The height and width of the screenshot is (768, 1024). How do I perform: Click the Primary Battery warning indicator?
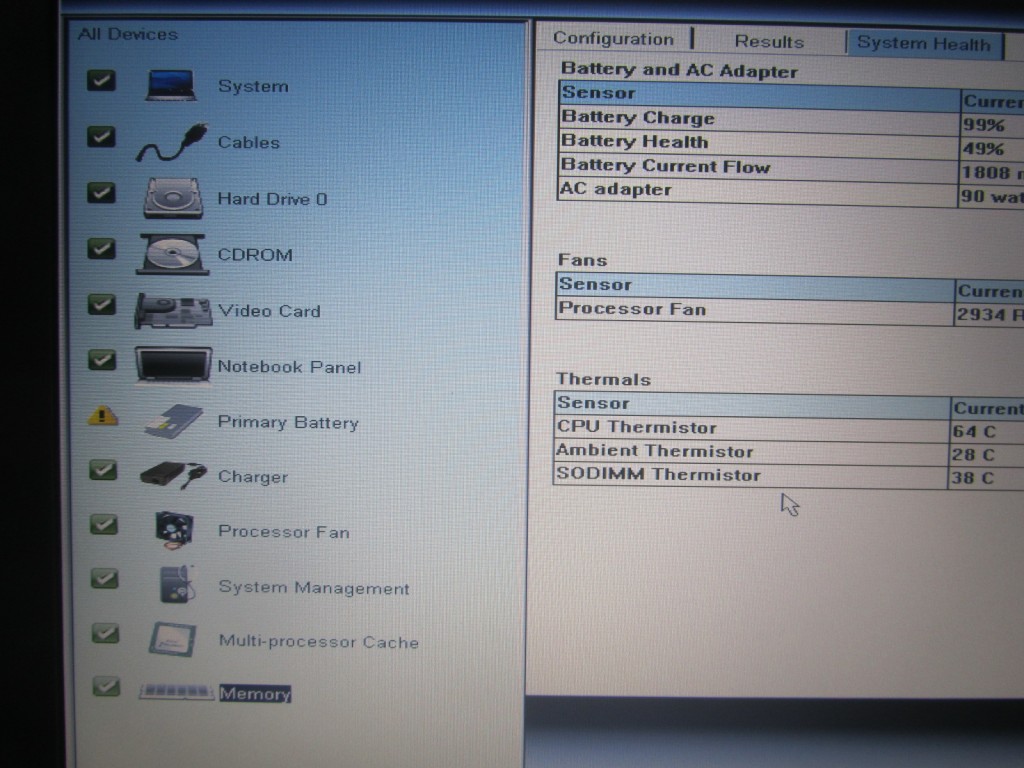[x=102, y=416]
